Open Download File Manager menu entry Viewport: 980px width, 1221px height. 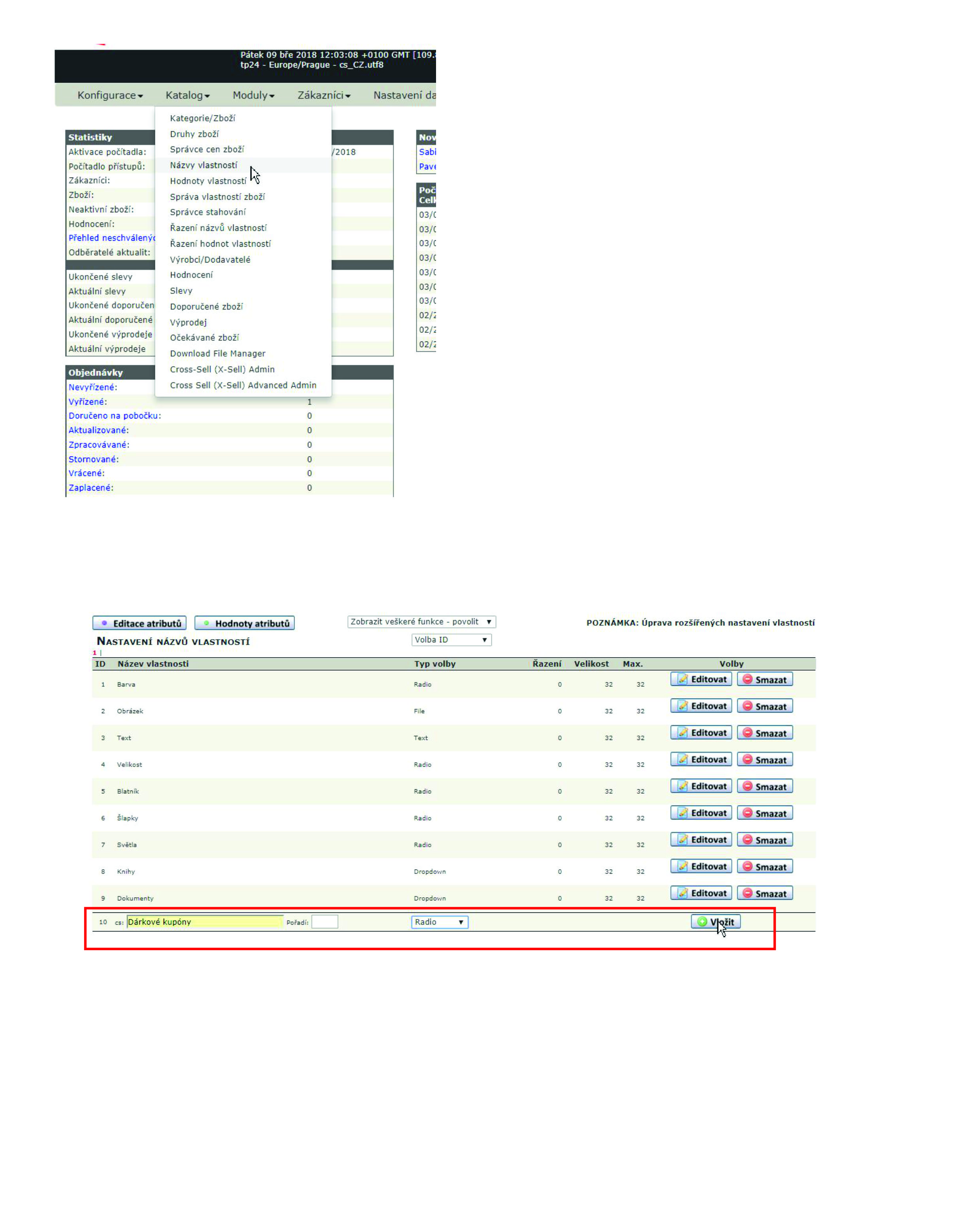click(x=217, y=353)
